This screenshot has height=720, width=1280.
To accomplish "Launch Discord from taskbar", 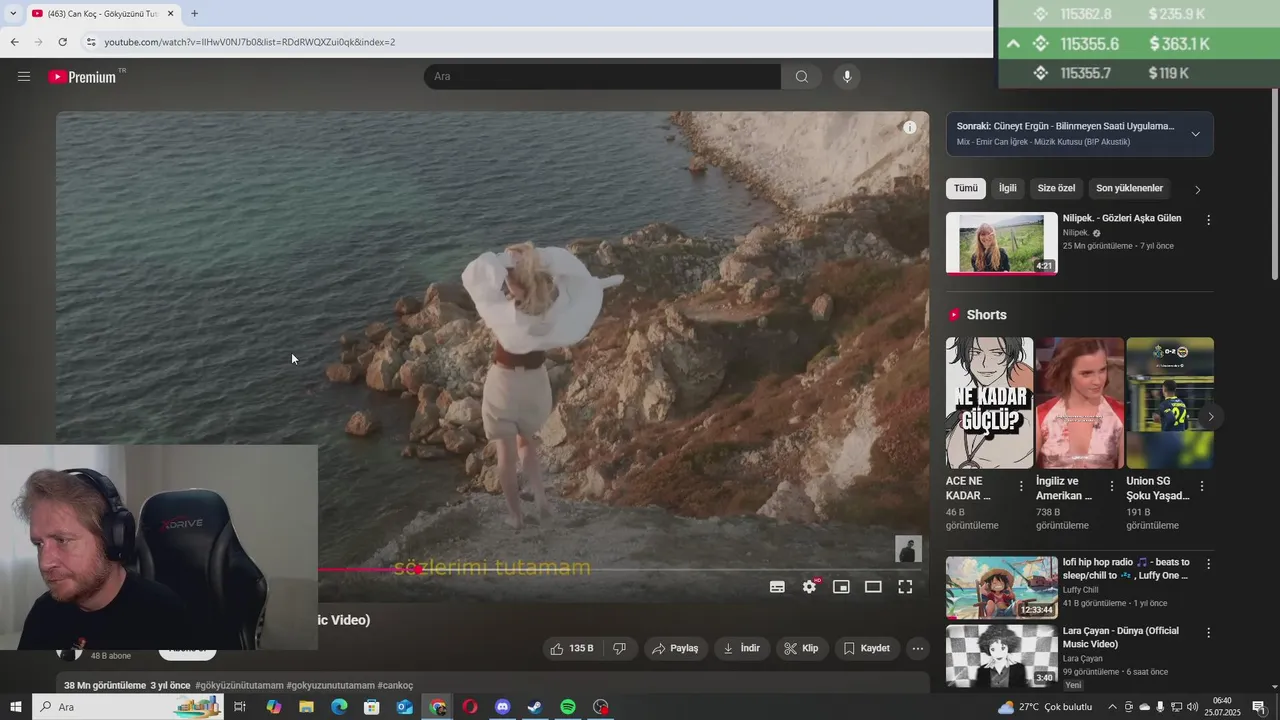I will pos(503,707).
